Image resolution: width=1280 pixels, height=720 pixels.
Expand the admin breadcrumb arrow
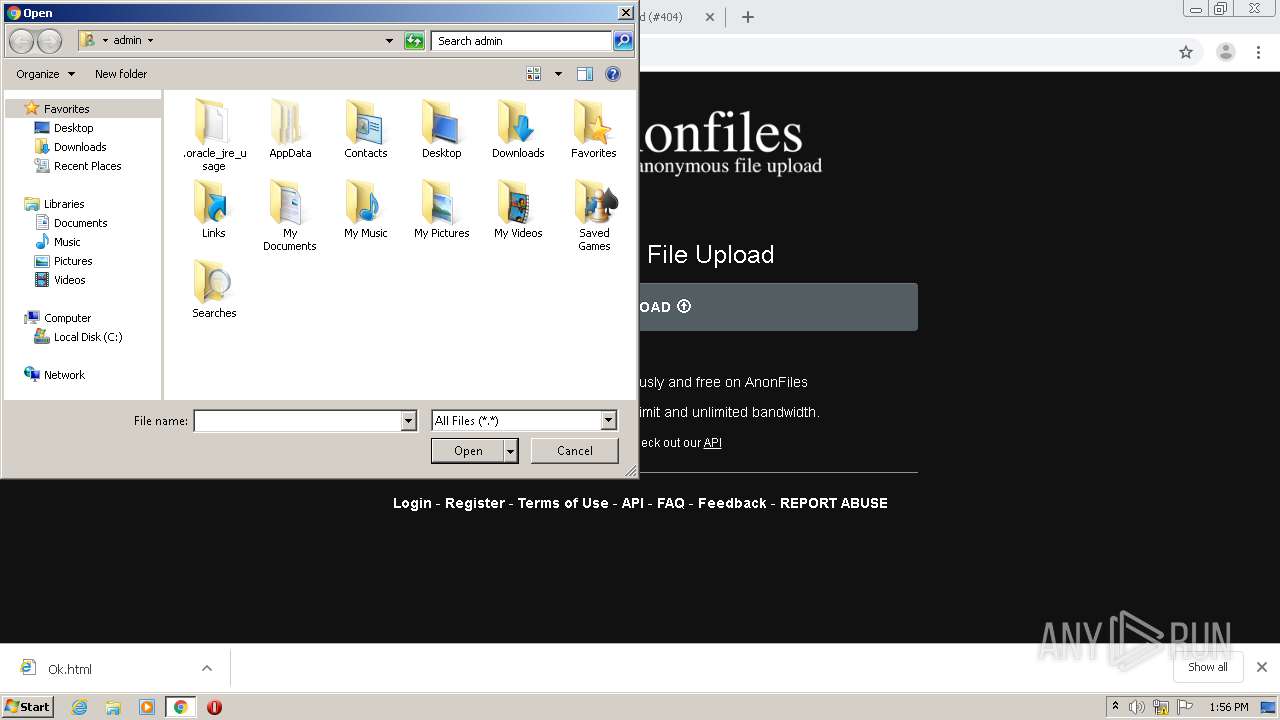click(151, 41)
